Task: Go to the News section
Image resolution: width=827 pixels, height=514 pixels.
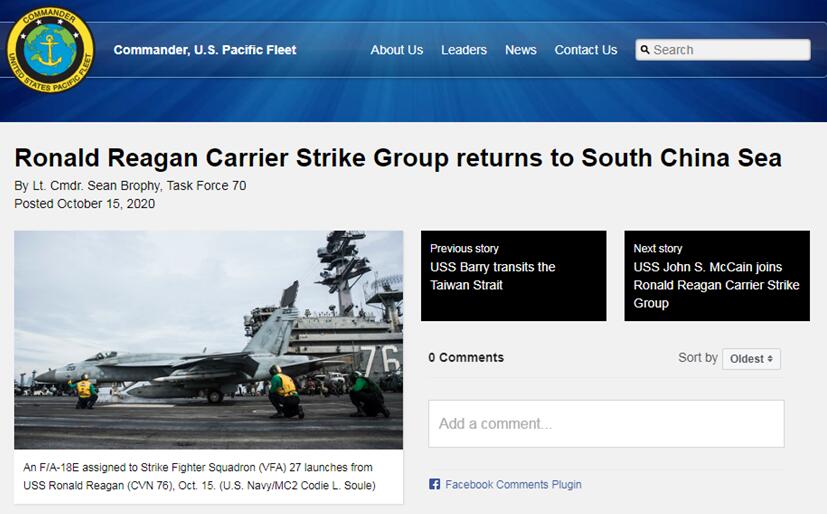Action: pyautogui.click(x=521, y=50)
